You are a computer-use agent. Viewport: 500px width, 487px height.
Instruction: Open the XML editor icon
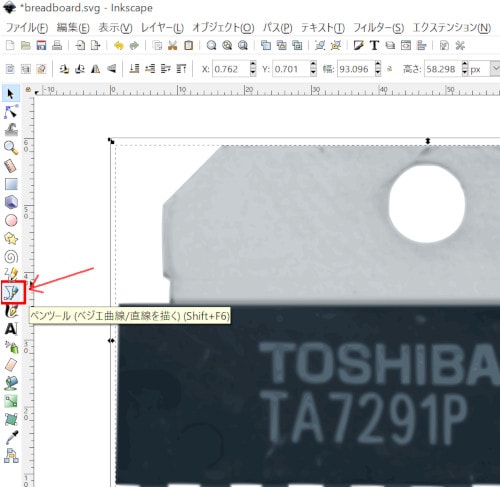click(406, 45)
